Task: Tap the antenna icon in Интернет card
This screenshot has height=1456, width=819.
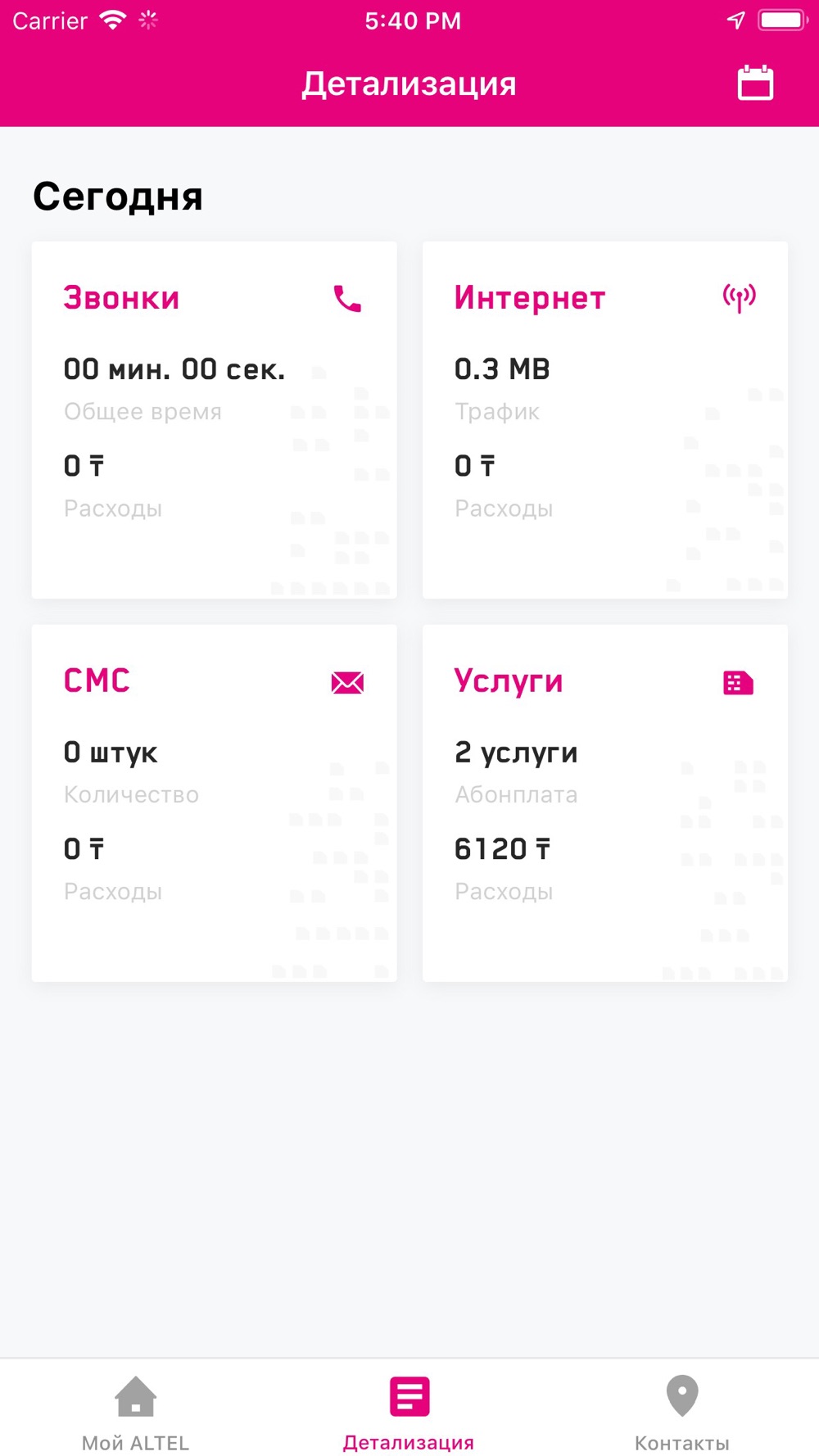Action: click(x=739, y=299)
